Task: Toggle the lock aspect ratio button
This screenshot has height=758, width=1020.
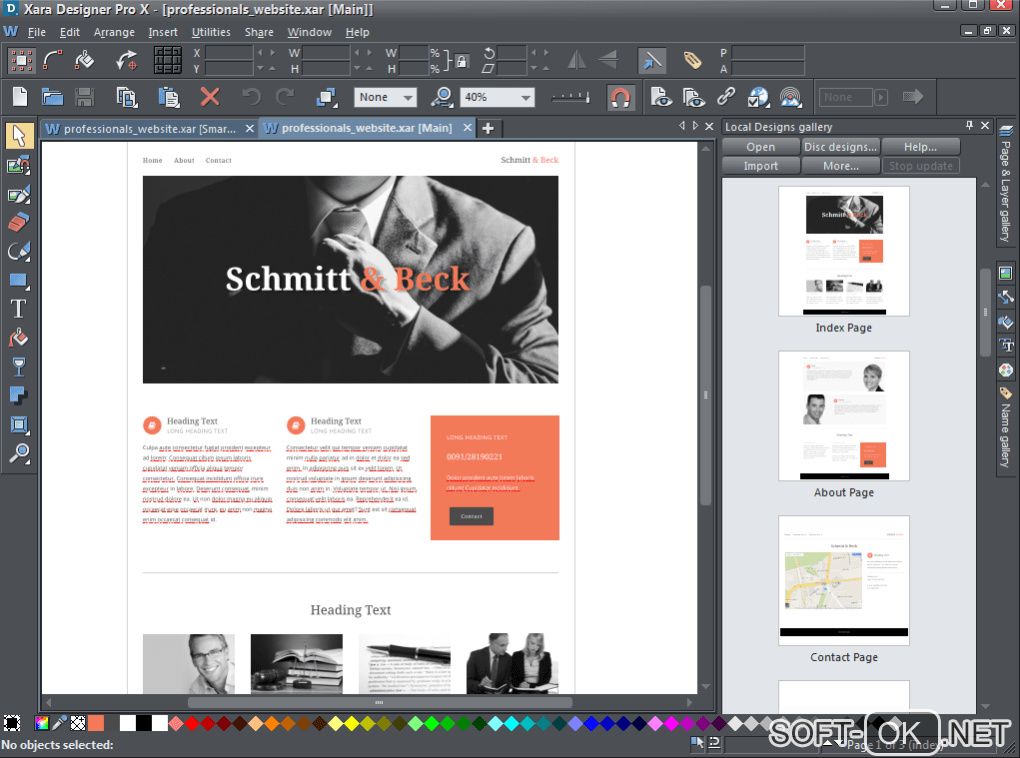Action: [x=461, y=62]
